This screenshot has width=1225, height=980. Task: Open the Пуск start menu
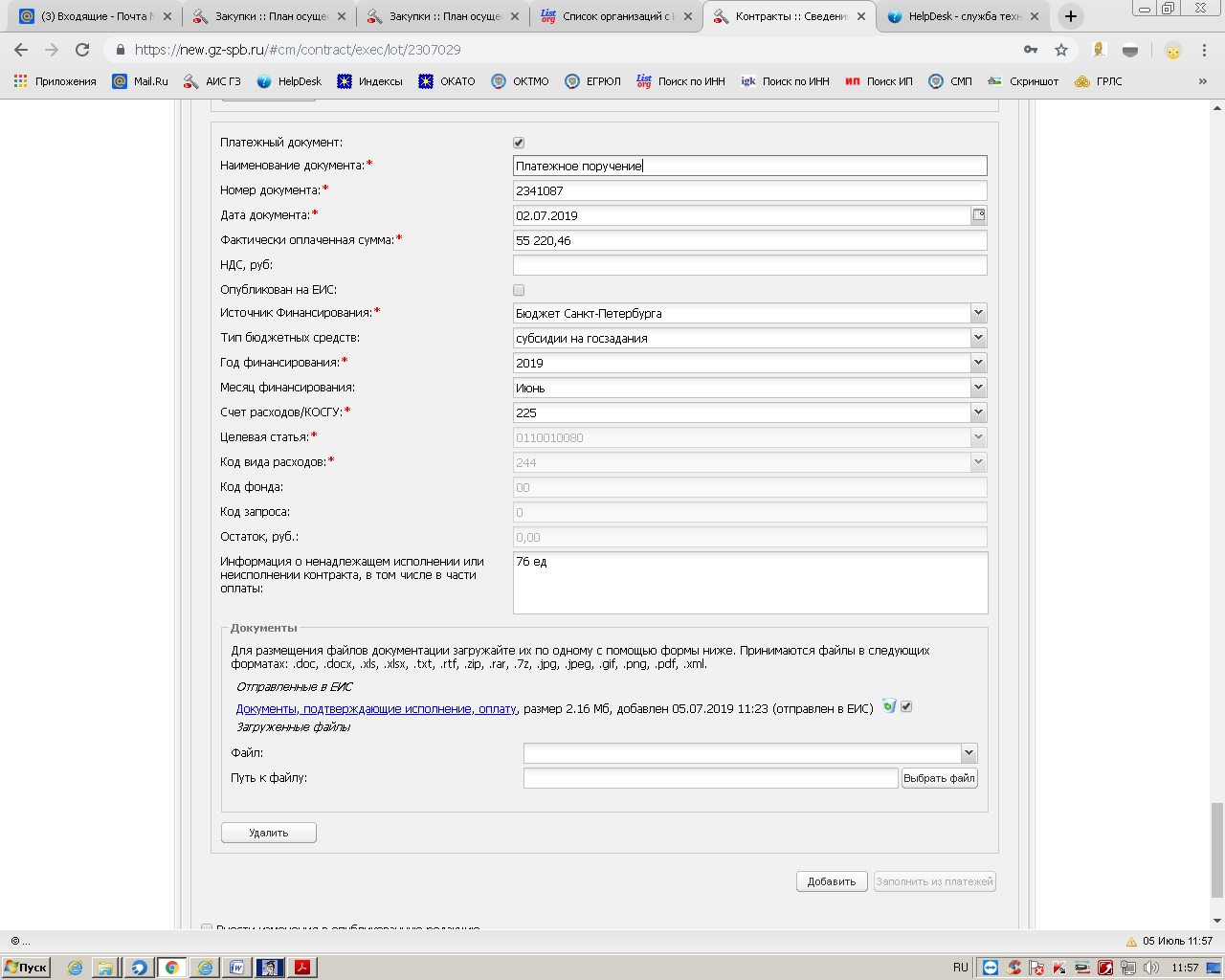[26, 968]
